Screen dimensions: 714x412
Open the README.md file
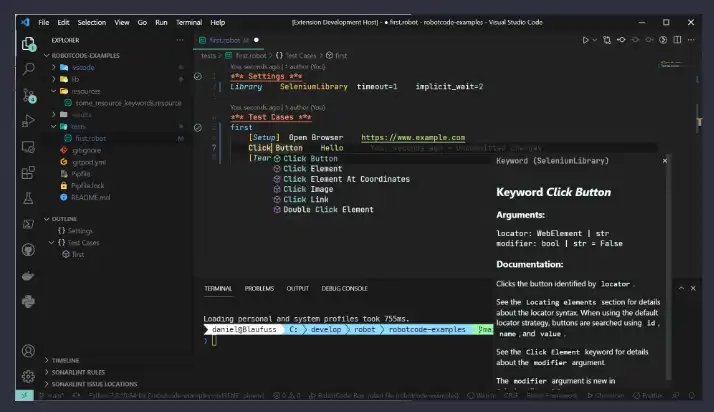pyautogui.click(x=90, y=198)
